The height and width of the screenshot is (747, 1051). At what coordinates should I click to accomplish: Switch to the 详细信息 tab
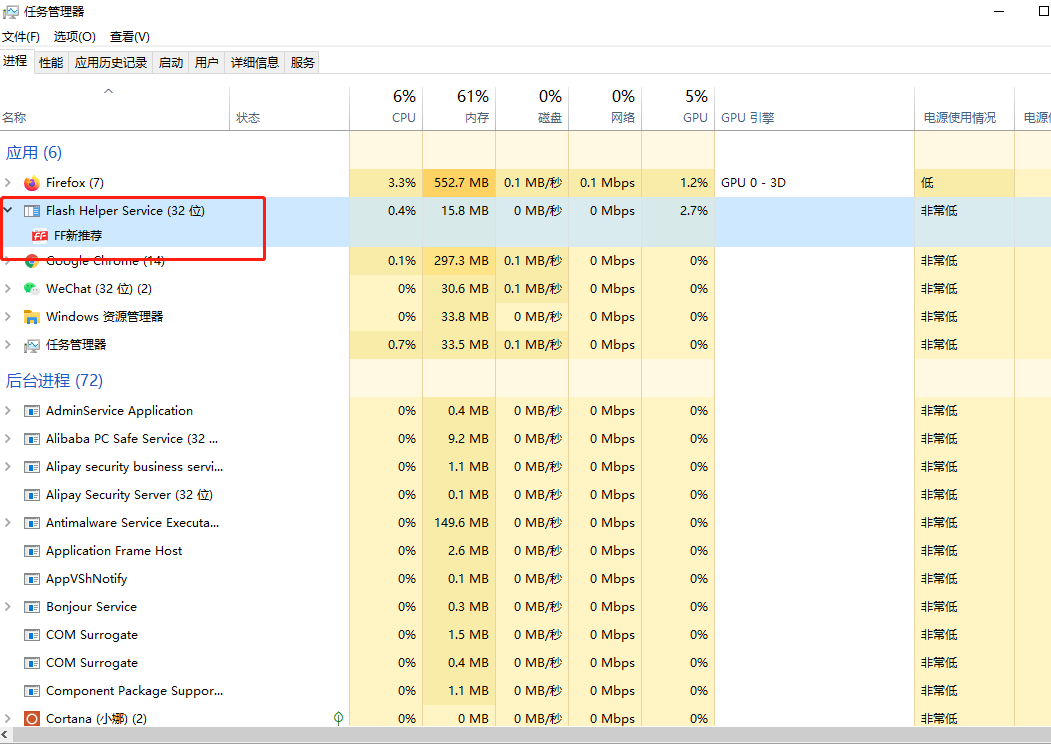(255, 62)
